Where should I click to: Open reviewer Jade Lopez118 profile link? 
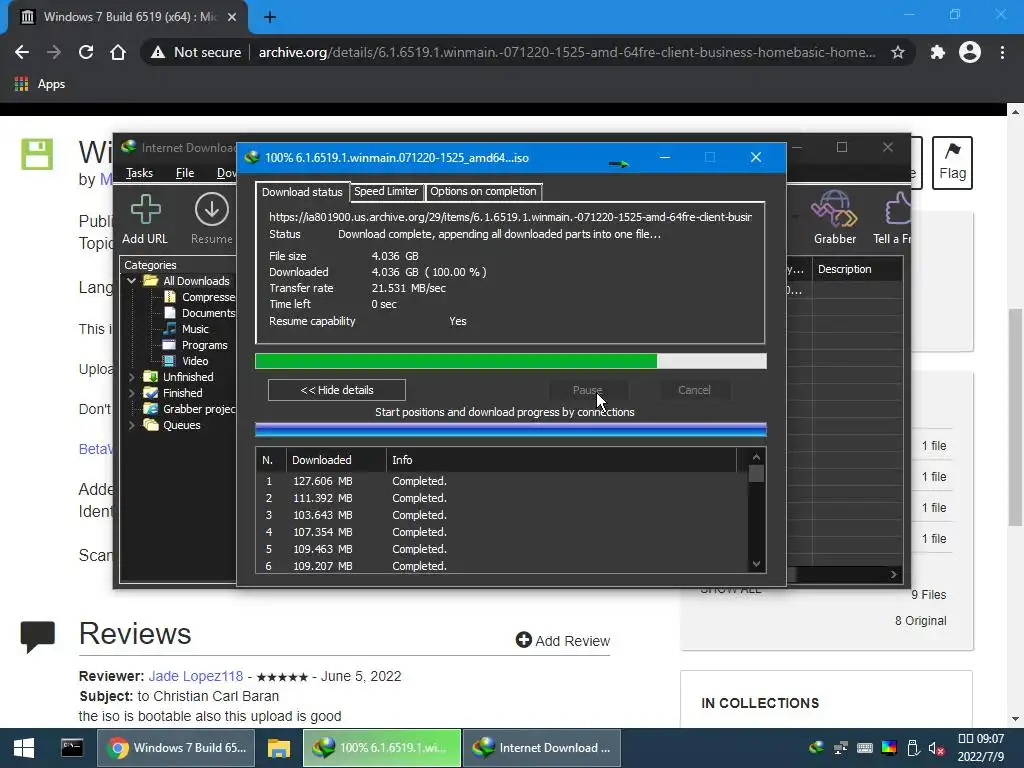(196, 676)
